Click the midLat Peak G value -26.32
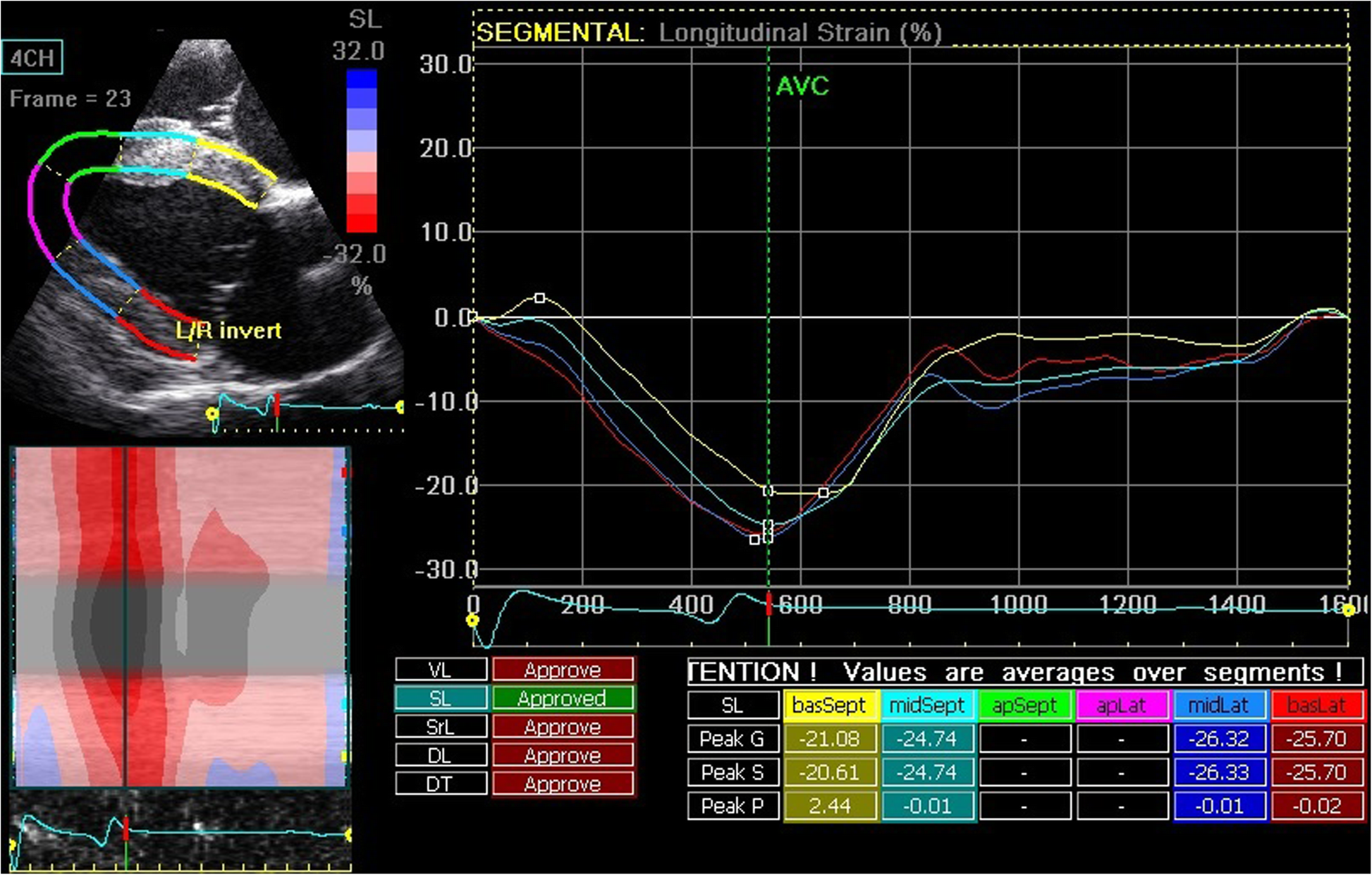Image resolution: width=1372 pixels, height=875 pixels. (x=1219, y=739)
